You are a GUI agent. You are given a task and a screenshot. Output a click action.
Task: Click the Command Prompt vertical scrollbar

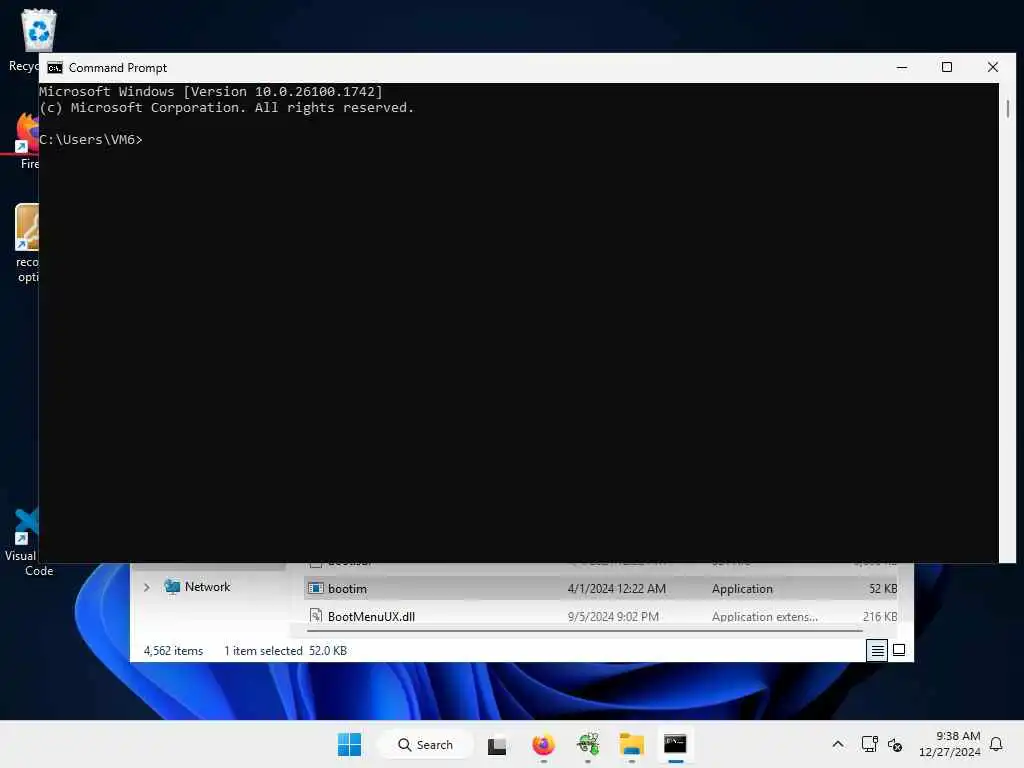tap(1008, 109)
